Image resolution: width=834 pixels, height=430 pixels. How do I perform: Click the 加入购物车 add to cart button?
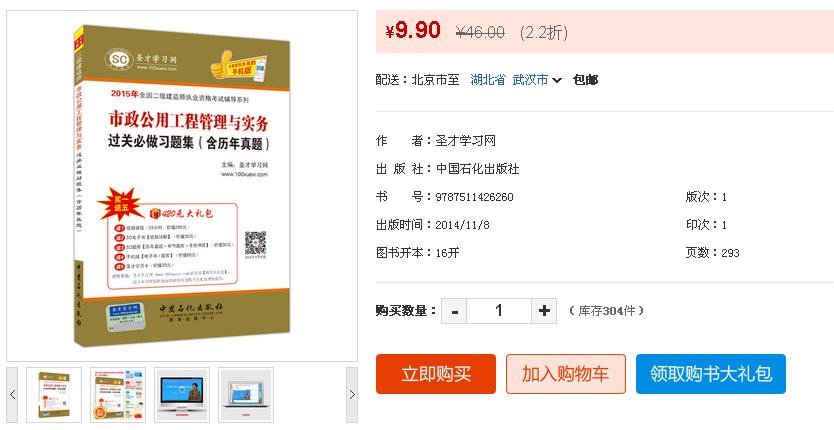coord(565,374)
